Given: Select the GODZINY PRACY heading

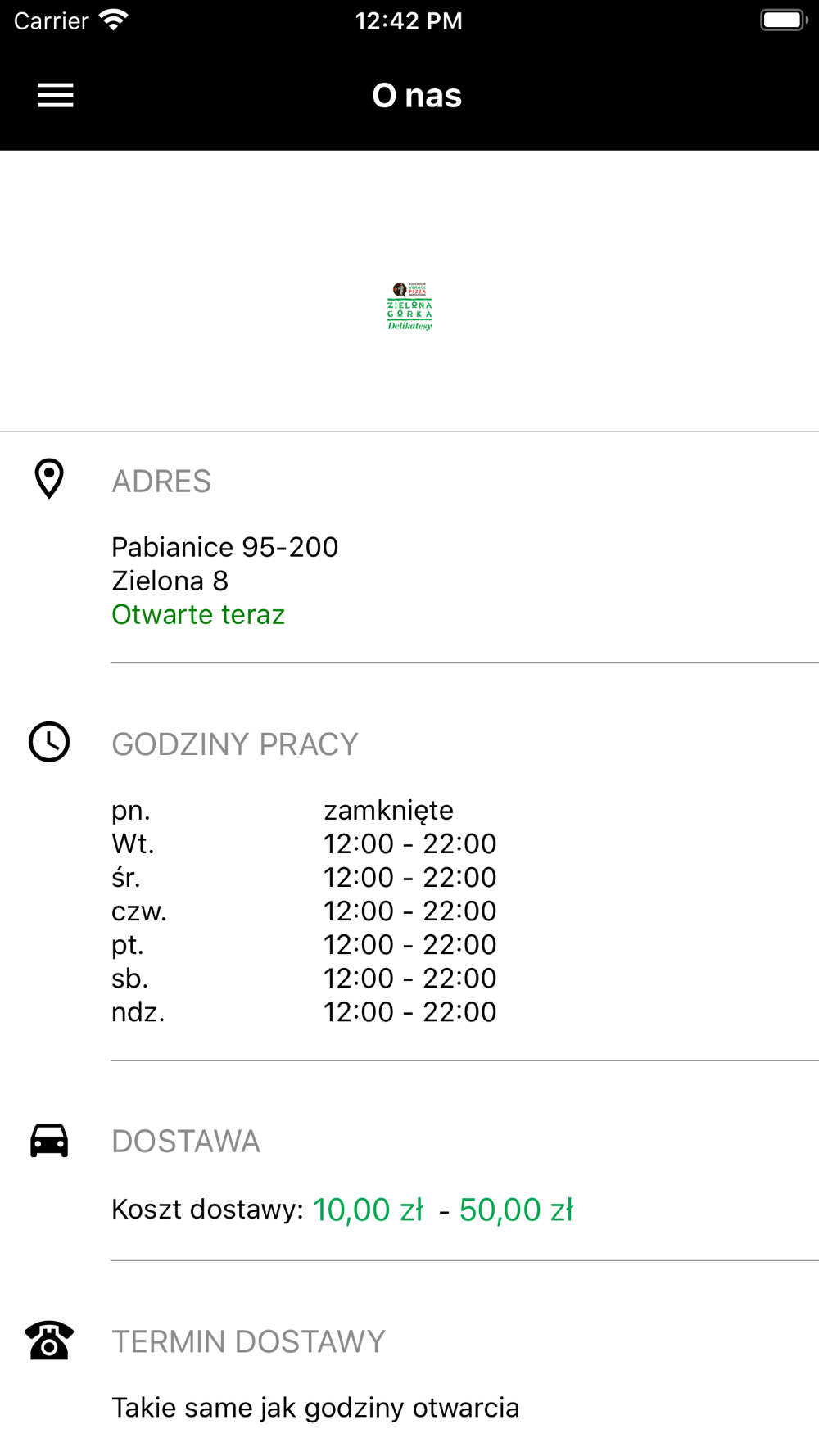Looking at the screenshot, I should [x=235, y=744].
